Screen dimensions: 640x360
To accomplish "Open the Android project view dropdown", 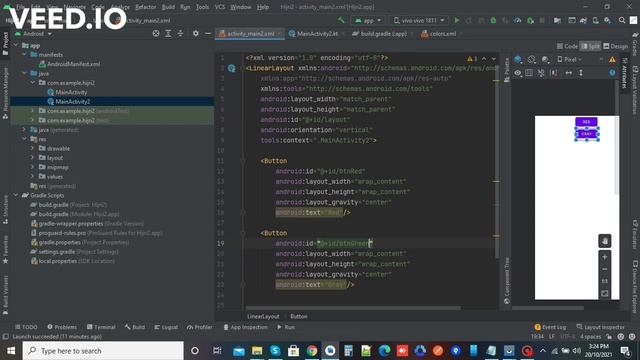I will click(33, 33).
